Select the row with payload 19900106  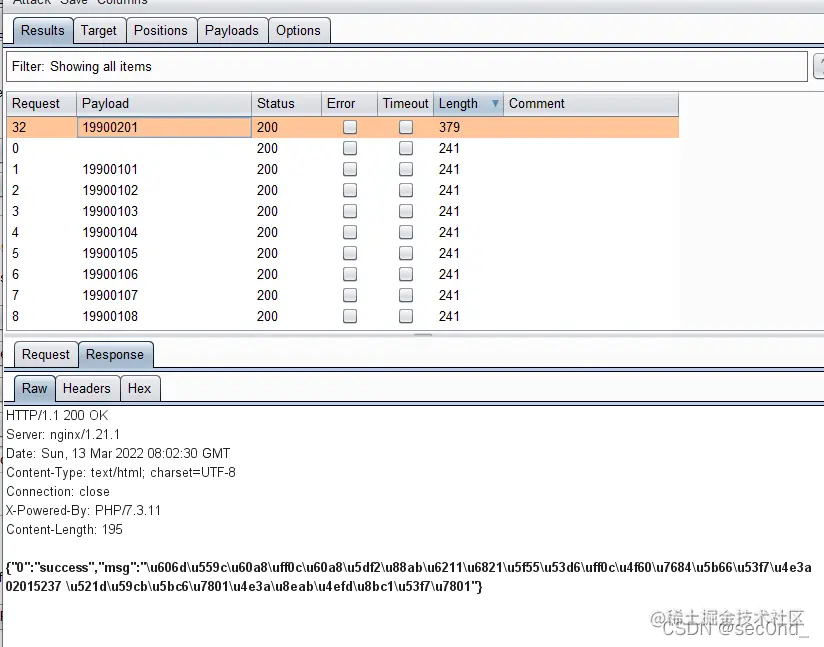click(343, 274)
